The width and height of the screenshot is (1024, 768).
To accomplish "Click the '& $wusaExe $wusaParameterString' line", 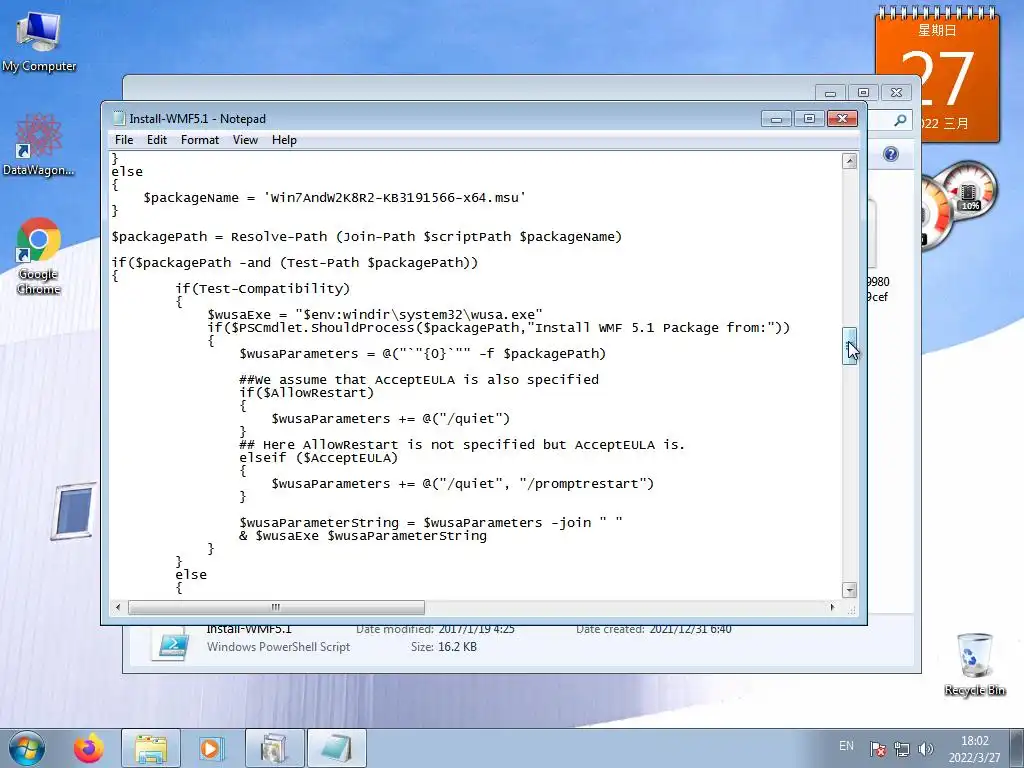I will pyautogui.click(x=363, y=536).
